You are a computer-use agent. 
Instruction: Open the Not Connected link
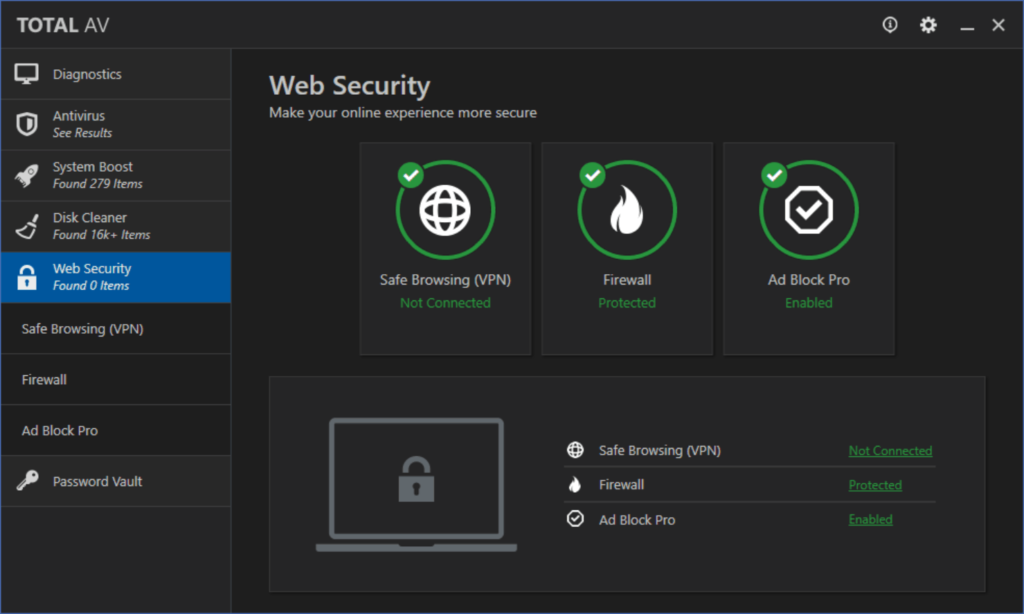tap(890, 450)
